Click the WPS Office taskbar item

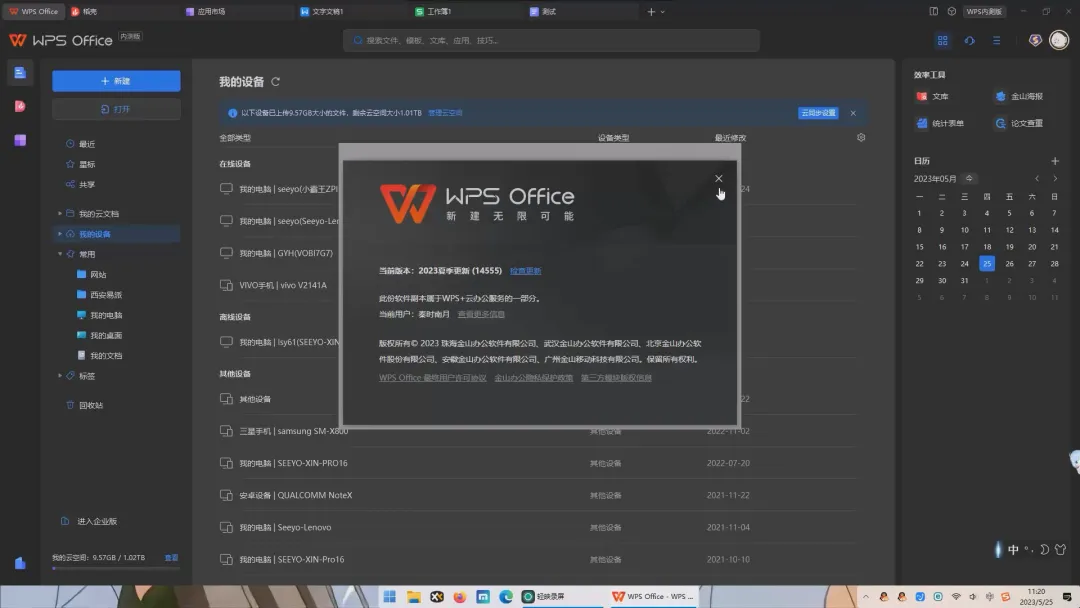[652, 596]
